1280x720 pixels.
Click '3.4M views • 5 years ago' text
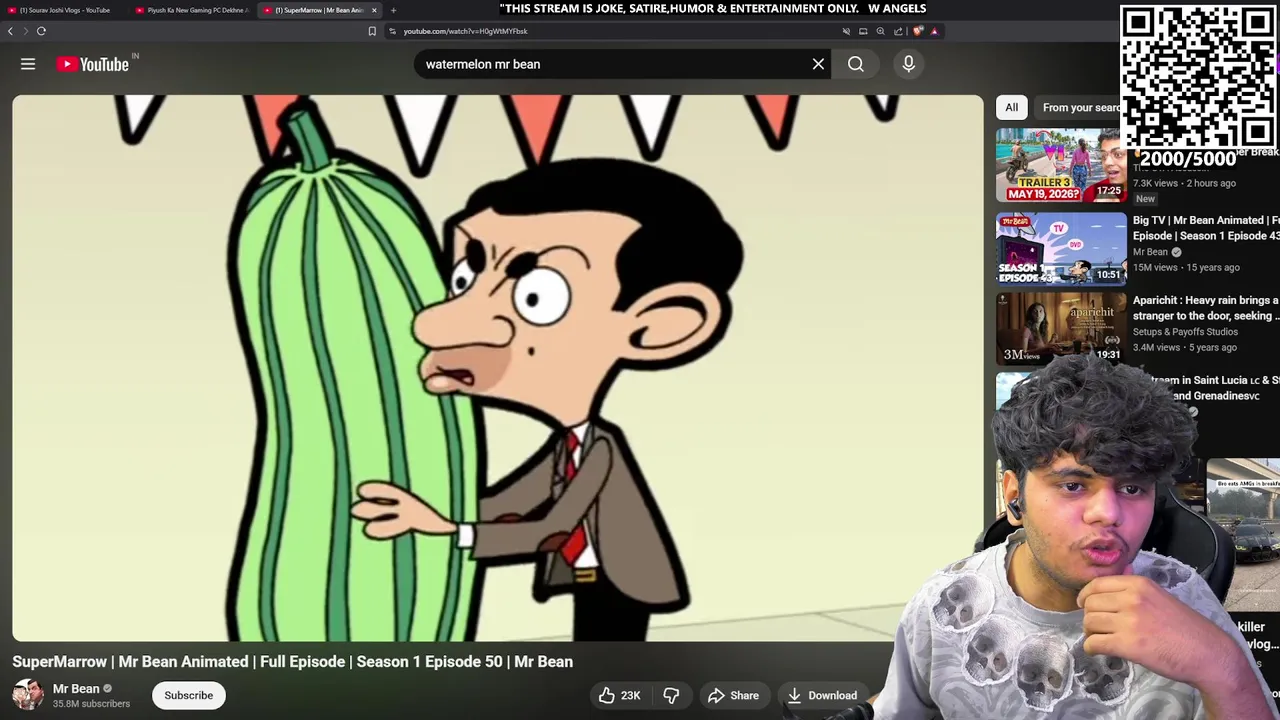pyautogui.click(x=1185, y=348)
